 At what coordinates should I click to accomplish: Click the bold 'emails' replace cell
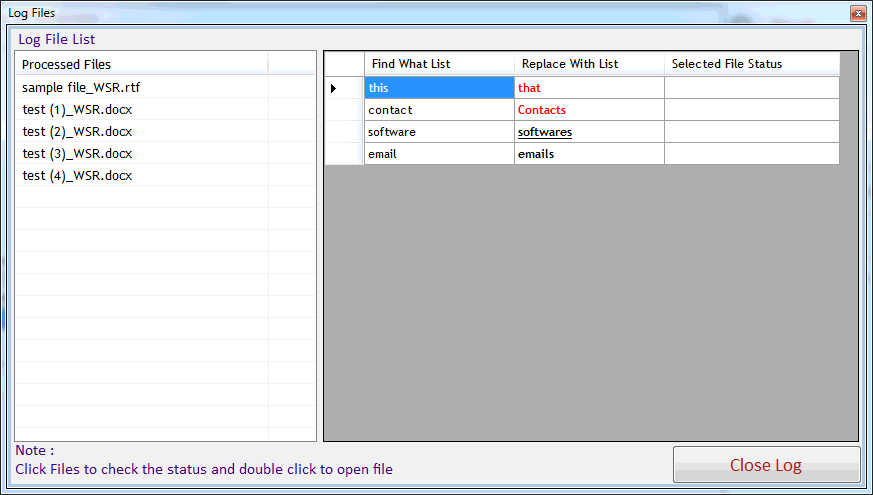pos(590,154)
